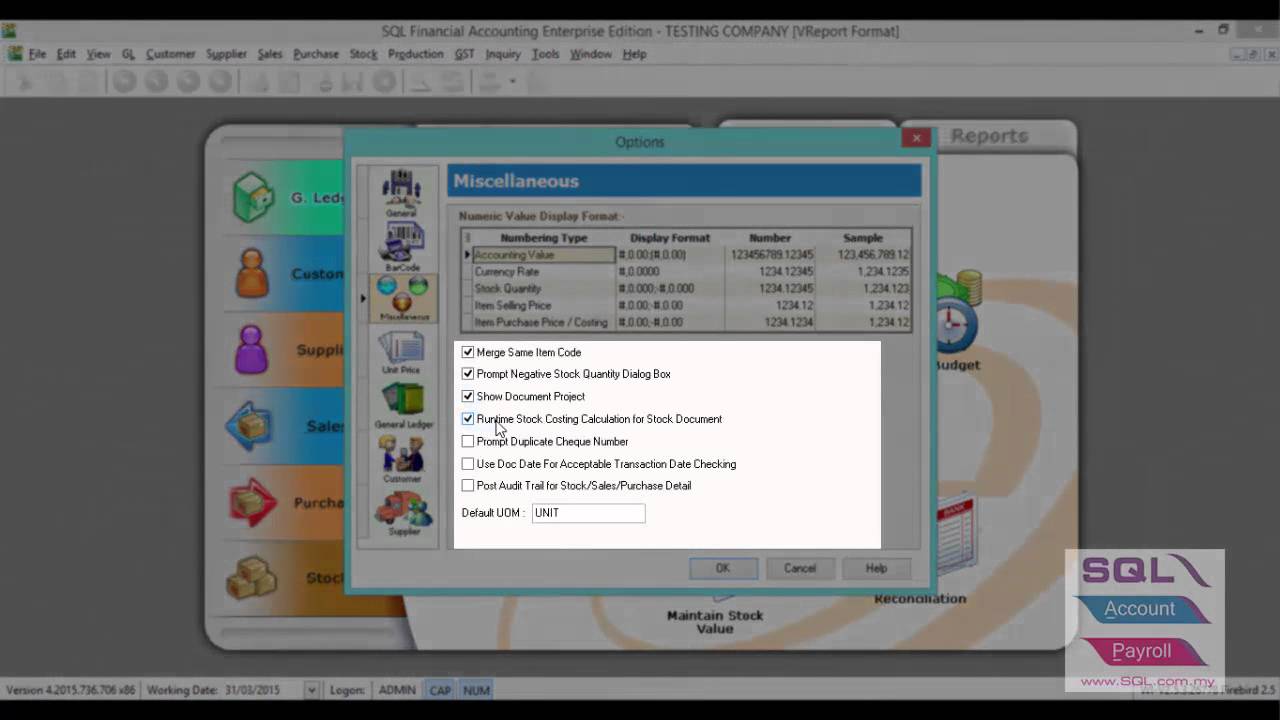Click G. Ledger cube icon in main window
The height and width of the screenshot is (720, 1280).
(x=252, y=197)
